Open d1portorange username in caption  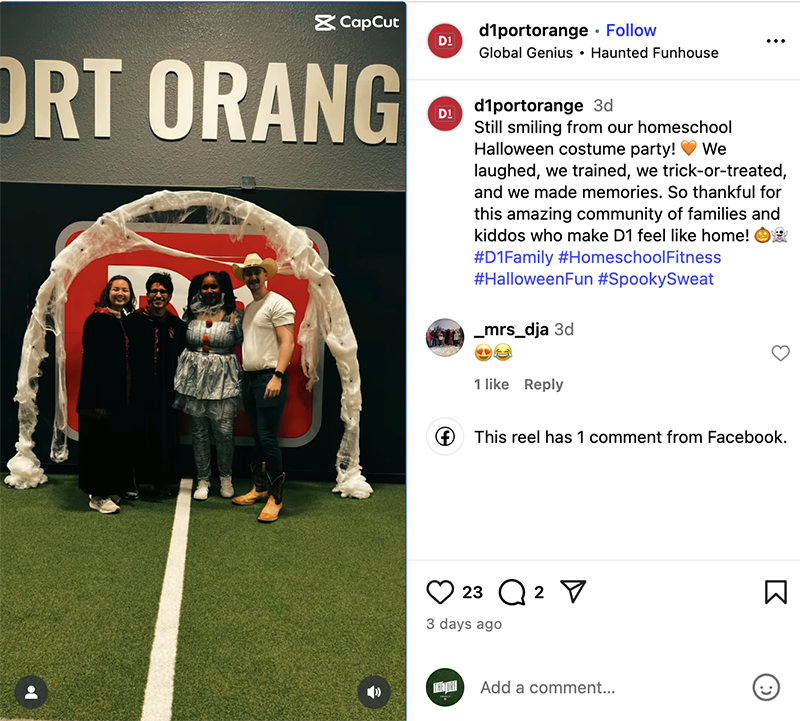[528, 106]
